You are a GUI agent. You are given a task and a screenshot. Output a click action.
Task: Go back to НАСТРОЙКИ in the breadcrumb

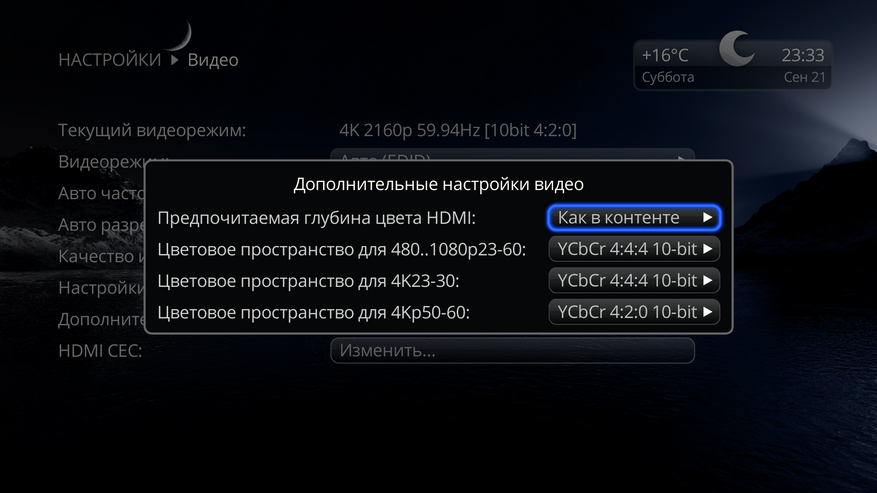[x=110, y=60]
